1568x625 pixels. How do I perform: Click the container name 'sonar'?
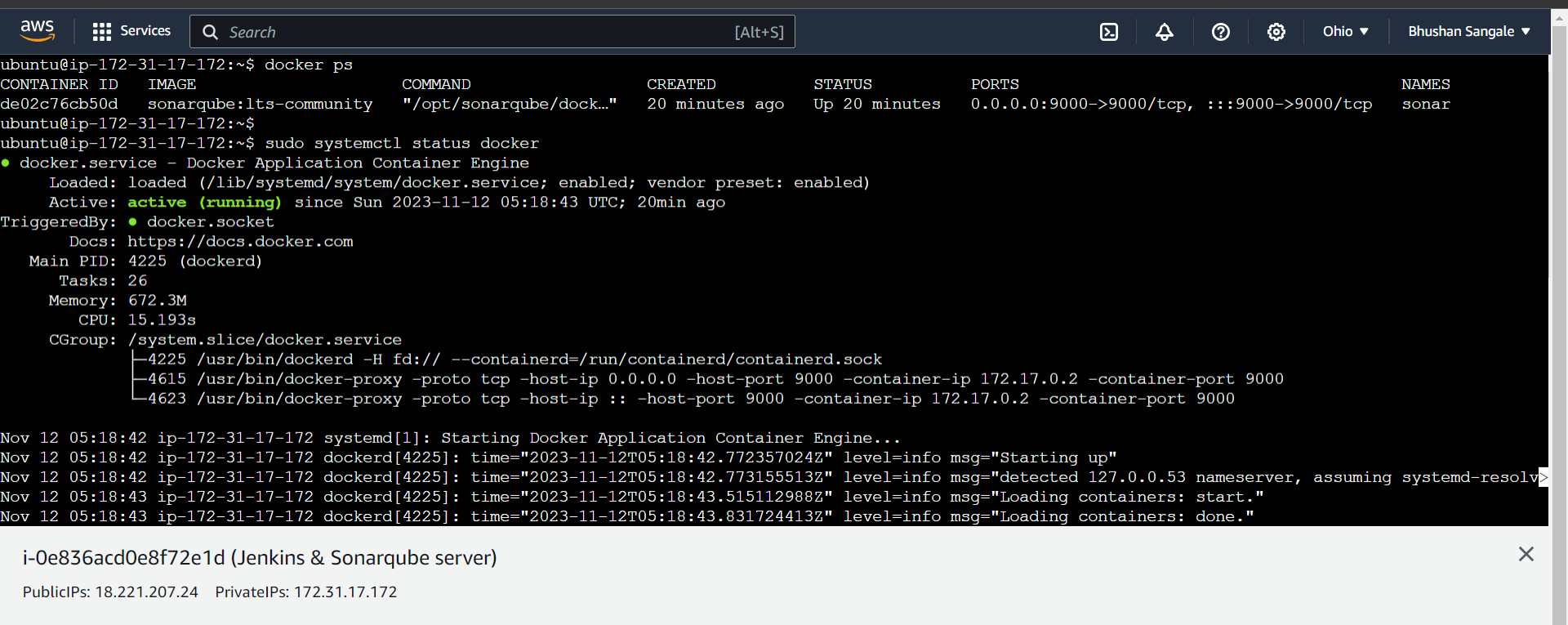[x=1426, y=105]
